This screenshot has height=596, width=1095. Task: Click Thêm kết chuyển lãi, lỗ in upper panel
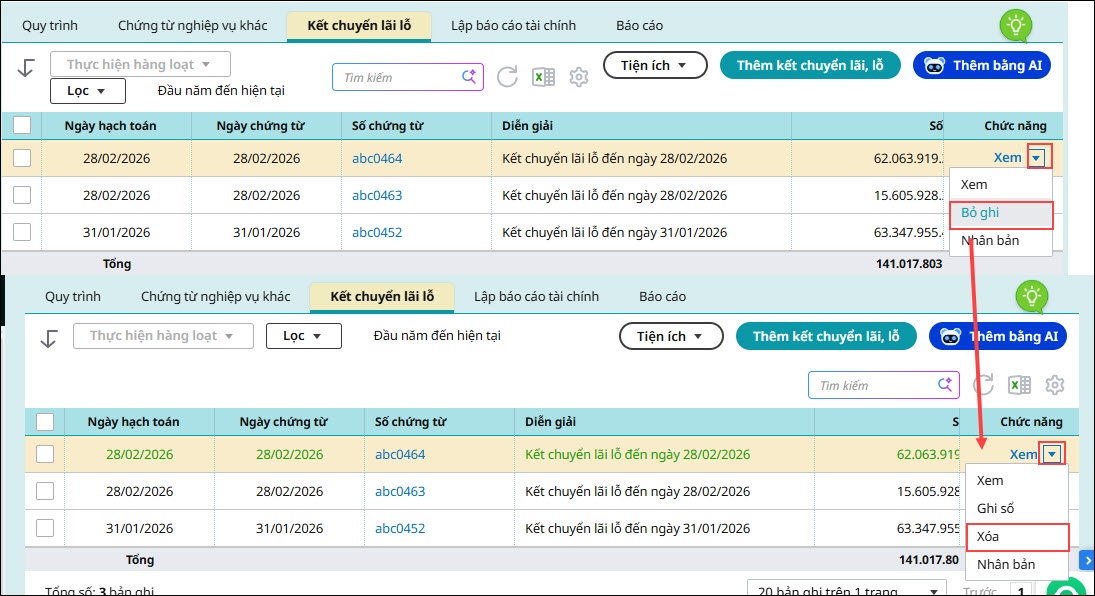click(810, 65)
